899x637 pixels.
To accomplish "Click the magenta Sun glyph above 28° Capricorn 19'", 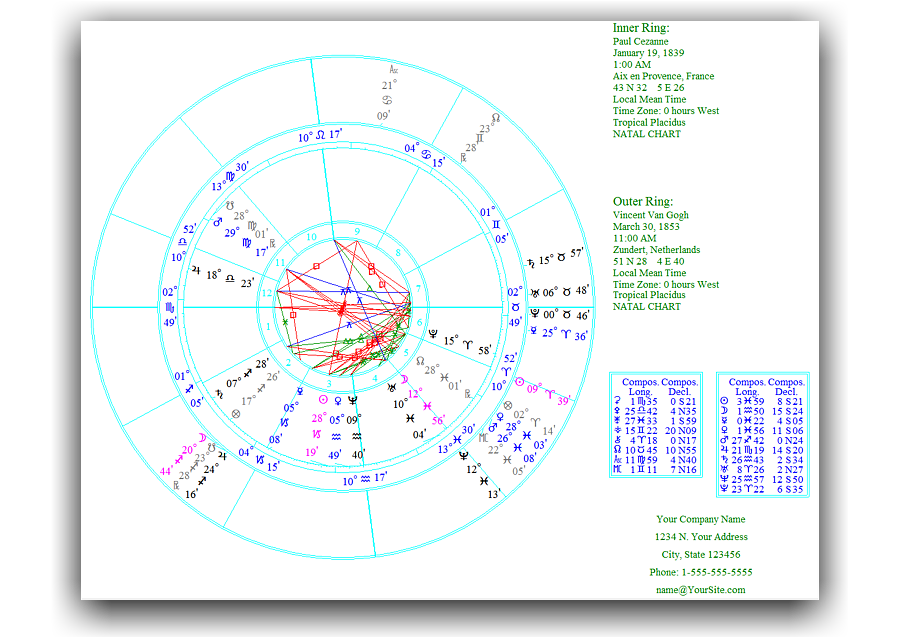I will [323, 400].
